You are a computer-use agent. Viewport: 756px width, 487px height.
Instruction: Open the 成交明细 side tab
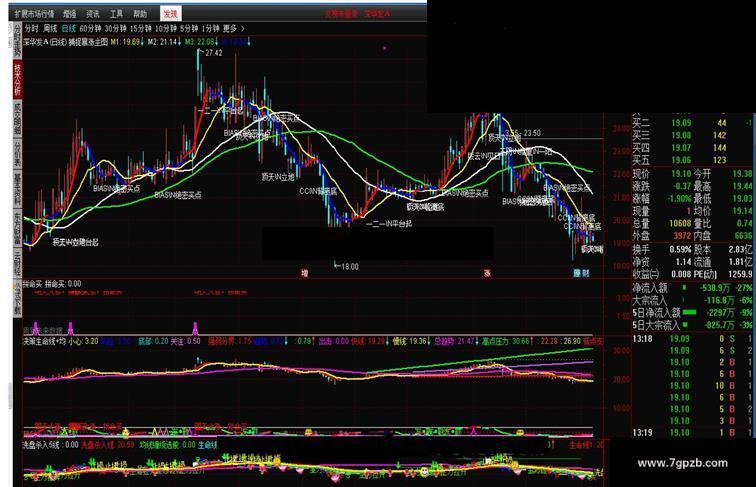coord(17,119)
